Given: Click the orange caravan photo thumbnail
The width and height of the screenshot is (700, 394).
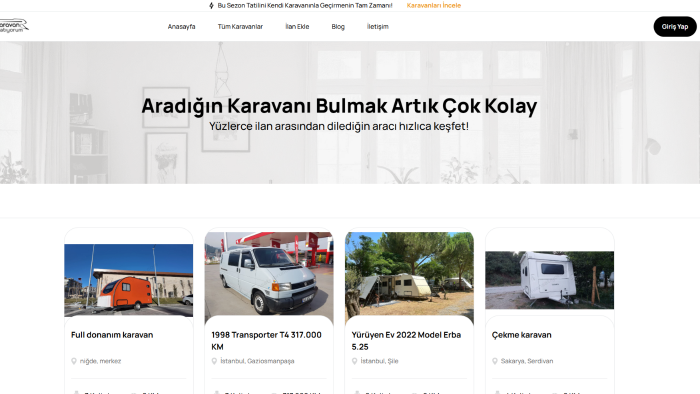Looking at the screenshot, I should (129, 280).
